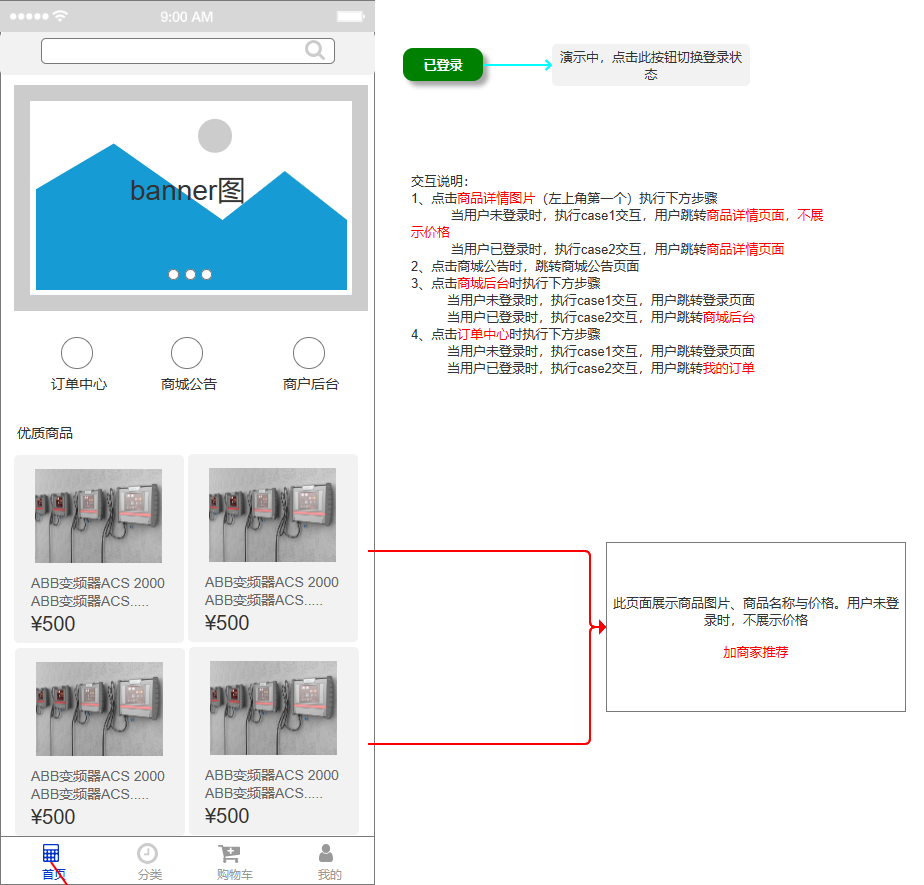The height and width of the screenshot is (885, 924).
Task: Open 我的 profile icon tab
Action: click(326, 854)
